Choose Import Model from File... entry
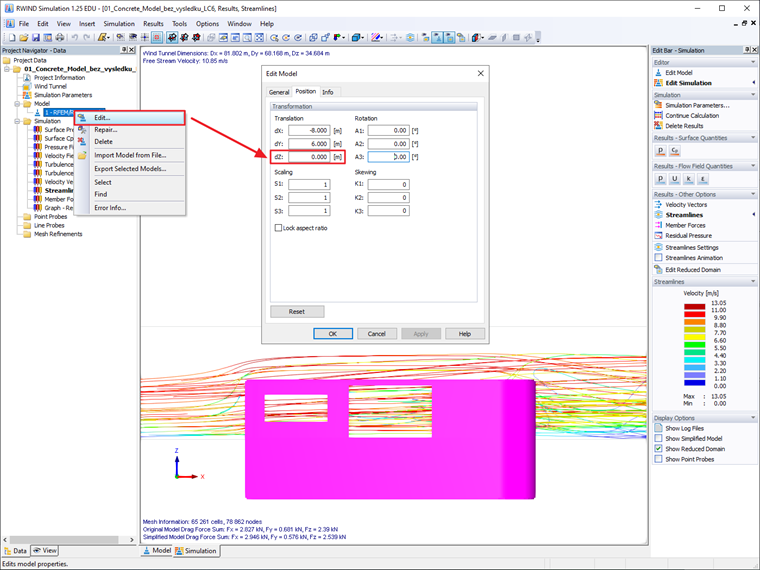Viewport: 760px width, 570px height. pos(130,155)
